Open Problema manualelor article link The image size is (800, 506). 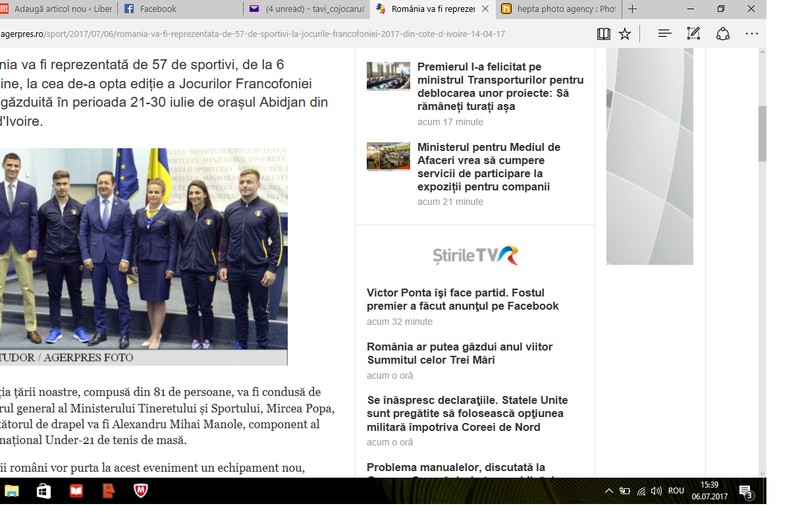456,467
